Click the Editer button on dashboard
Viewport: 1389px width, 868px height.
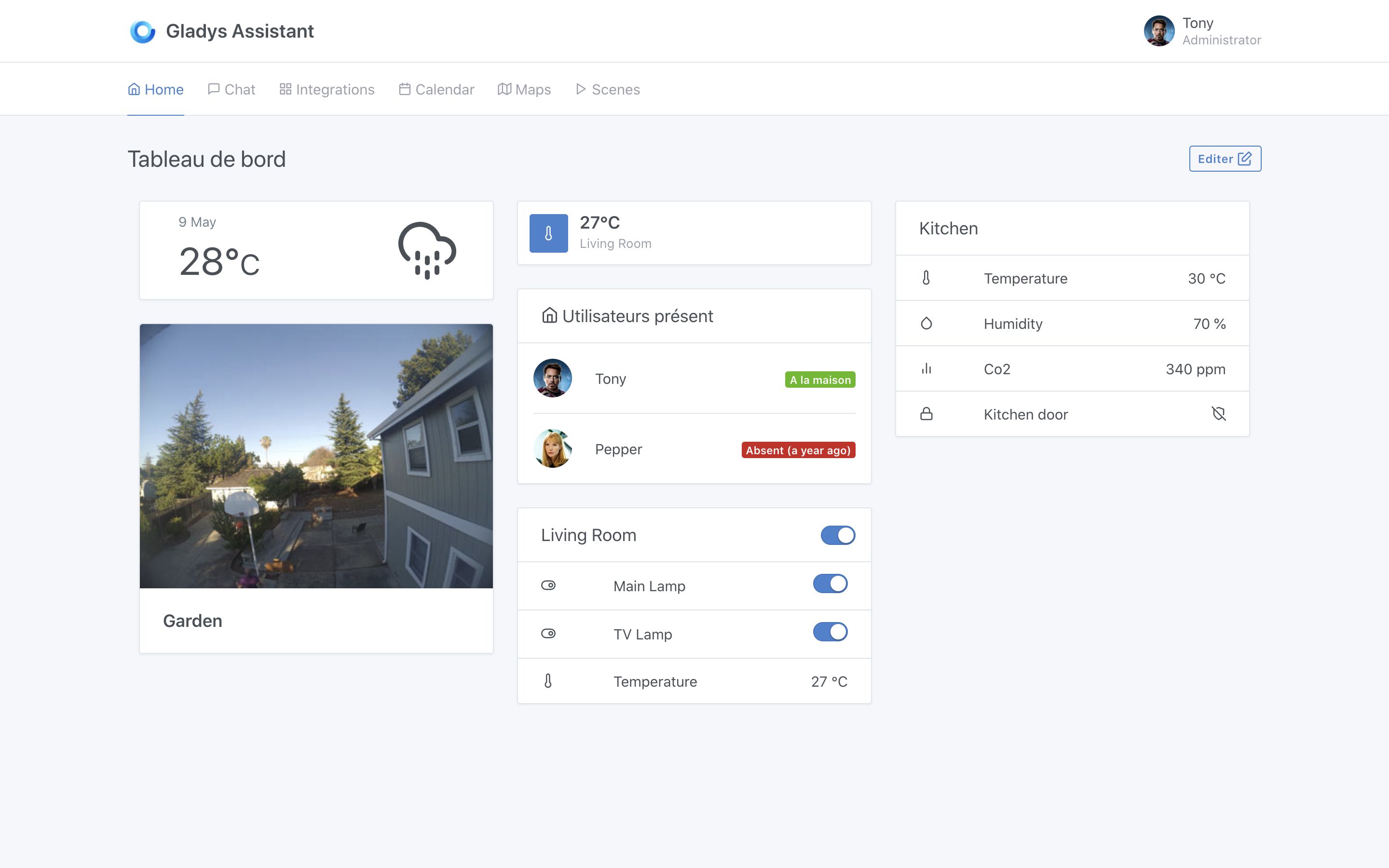(x=1225, y=158)
